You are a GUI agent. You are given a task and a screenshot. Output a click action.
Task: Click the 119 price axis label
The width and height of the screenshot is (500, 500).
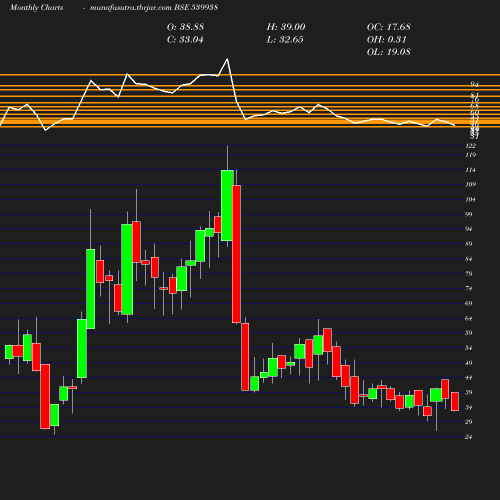pos(470,155)
